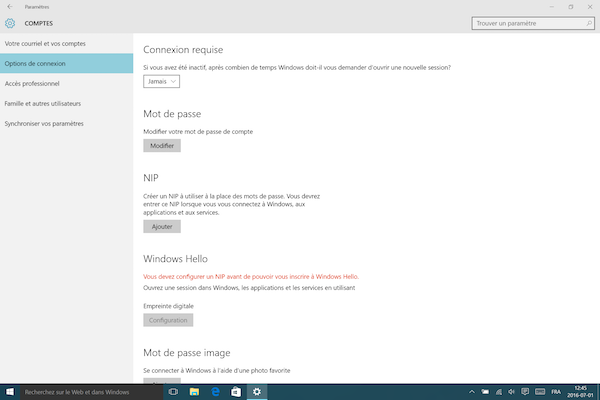Restore down the Paramètres window
The image size is (600, 400).
click(571, 7)
